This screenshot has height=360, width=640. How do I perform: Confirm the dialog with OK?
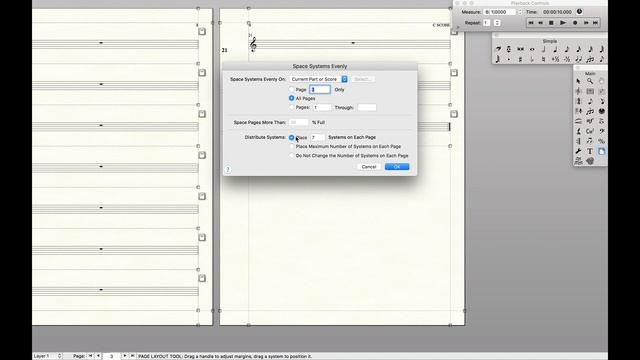397,167
